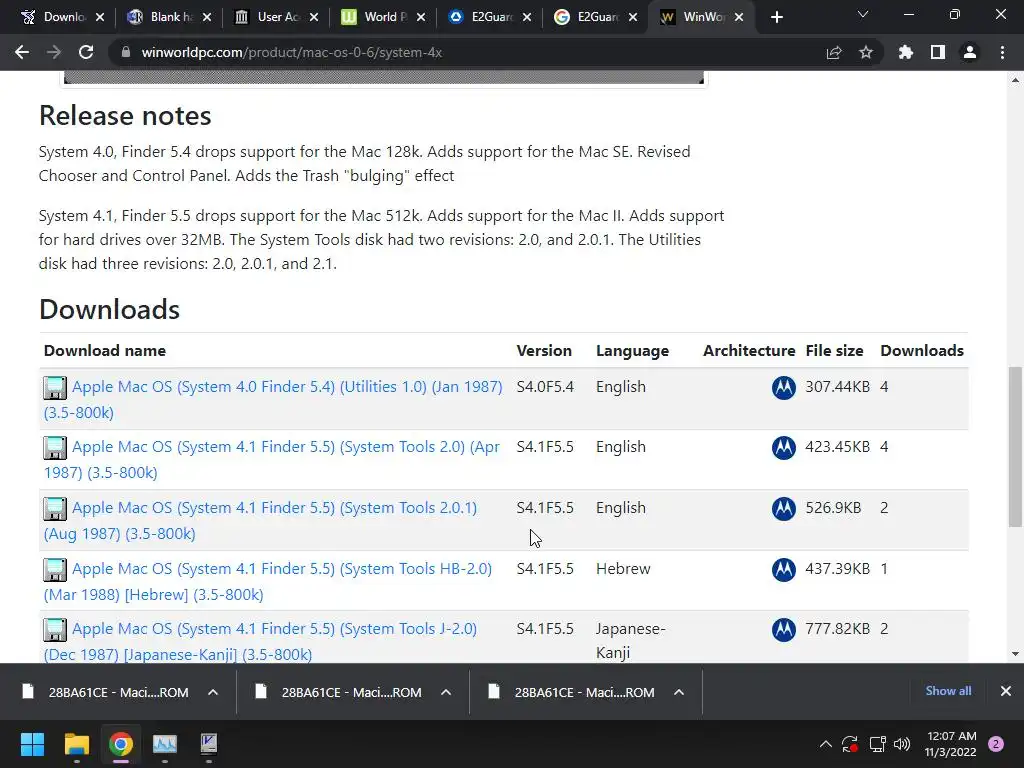Click the floppy icon for System Tools J-2.0
The height and width of the screenshot is (768, 1024).
(x=55, y=630)
